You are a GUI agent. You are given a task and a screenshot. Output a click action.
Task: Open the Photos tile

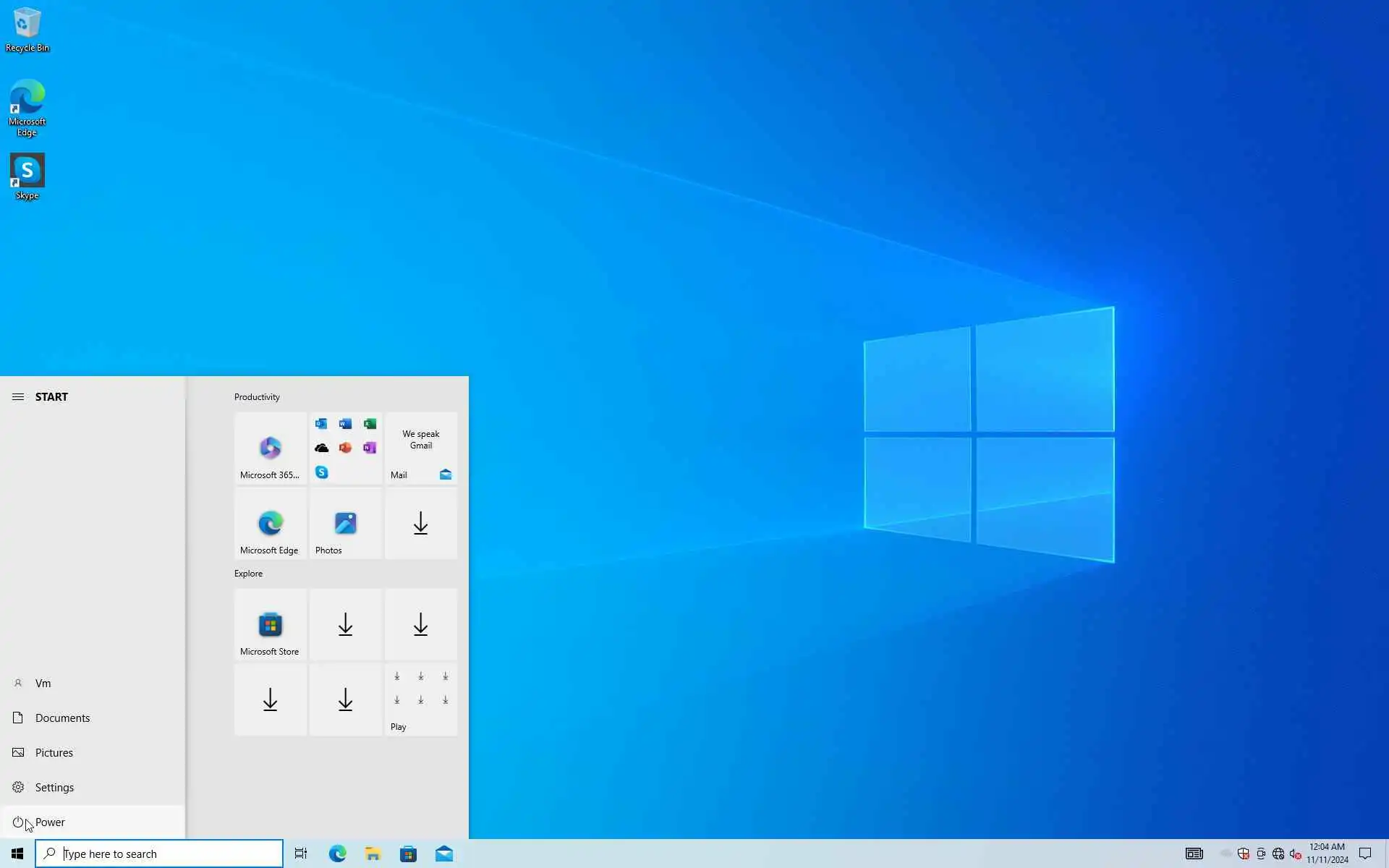(x=345, y=524)
